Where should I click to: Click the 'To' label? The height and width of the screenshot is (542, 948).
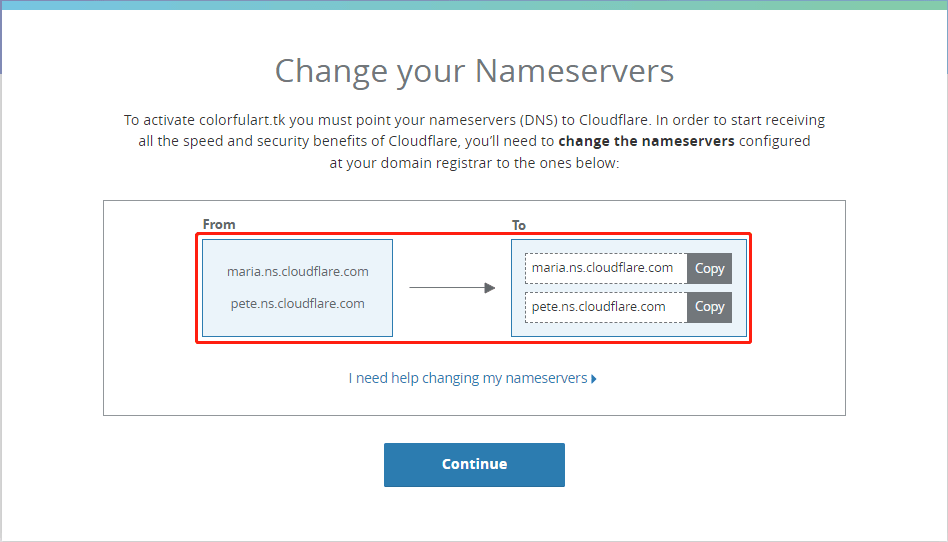pyautogui.click(x=519, y=225)
